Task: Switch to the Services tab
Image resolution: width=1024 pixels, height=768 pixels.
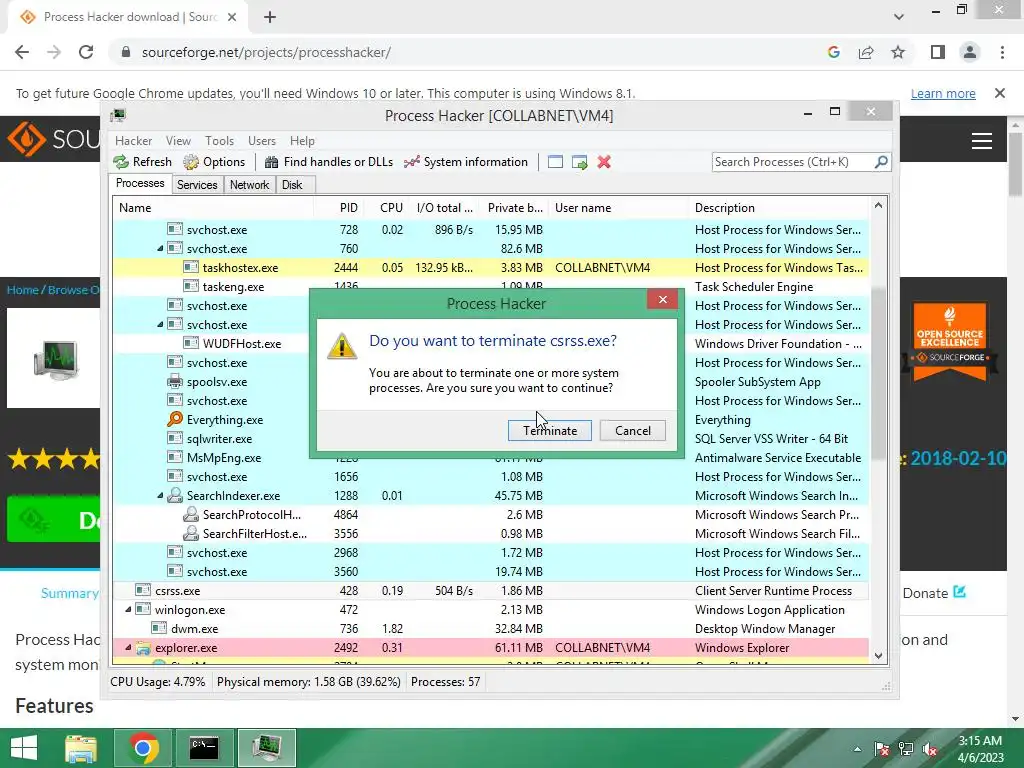Action: point(197,185)
